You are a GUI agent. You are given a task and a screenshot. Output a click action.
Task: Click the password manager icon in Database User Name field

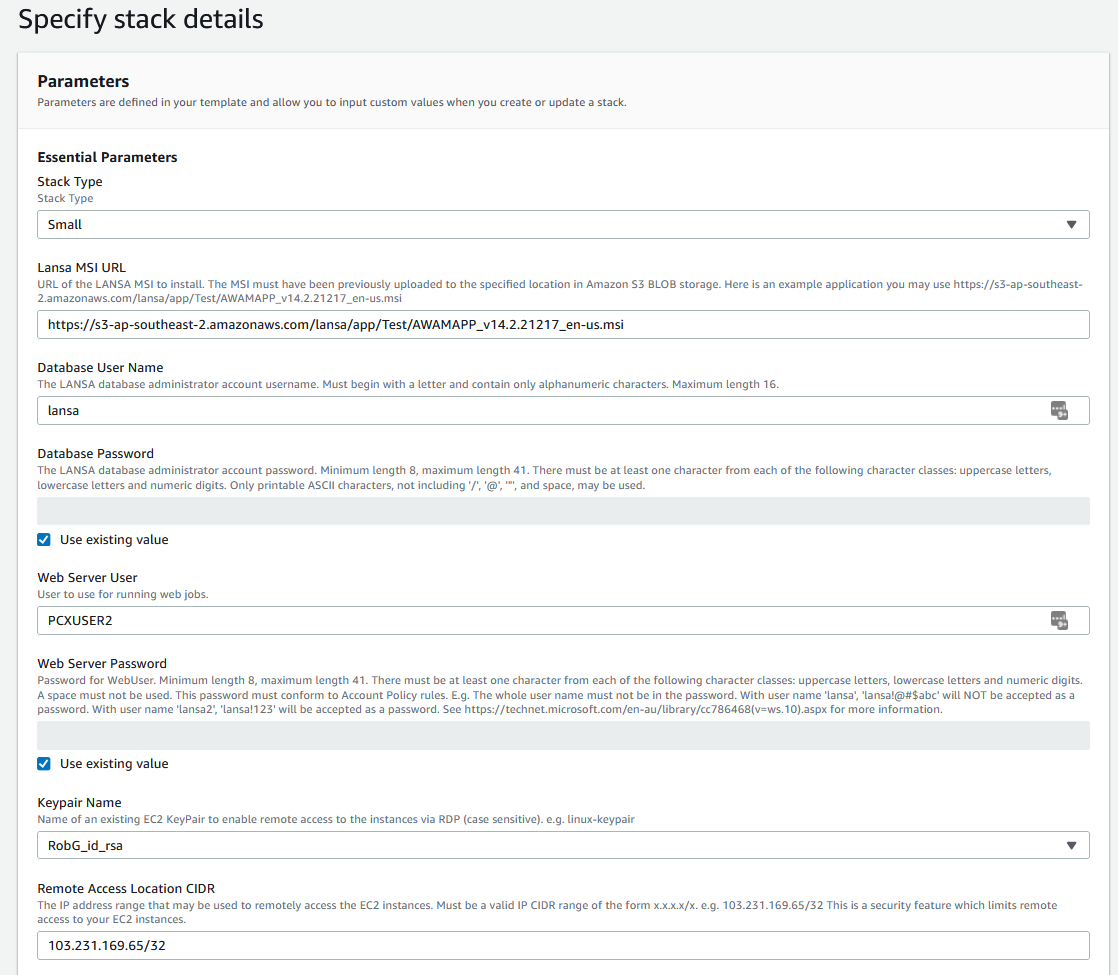(x=1059, y=410)
